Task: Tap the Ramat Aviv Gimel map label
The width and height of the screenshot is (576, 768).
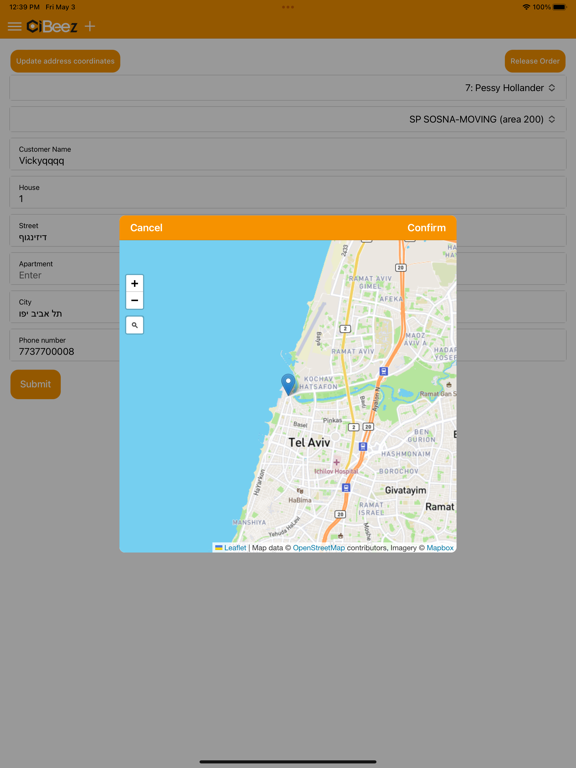Action: tap(370, 283)
